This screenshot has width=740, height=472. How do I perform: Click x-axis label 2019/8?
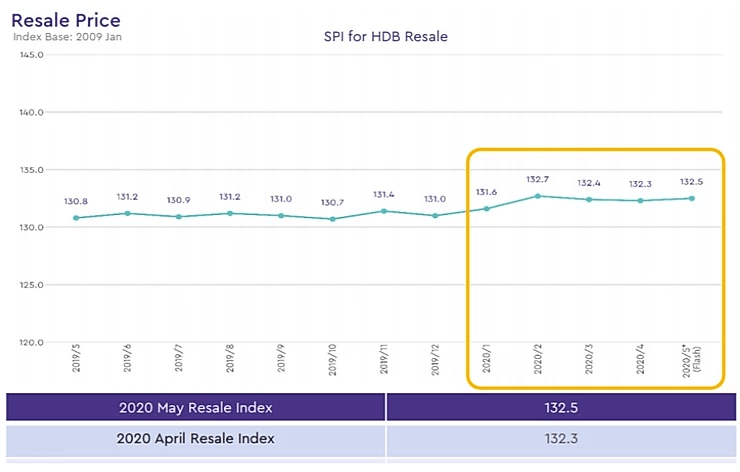[x=230, y=358]
